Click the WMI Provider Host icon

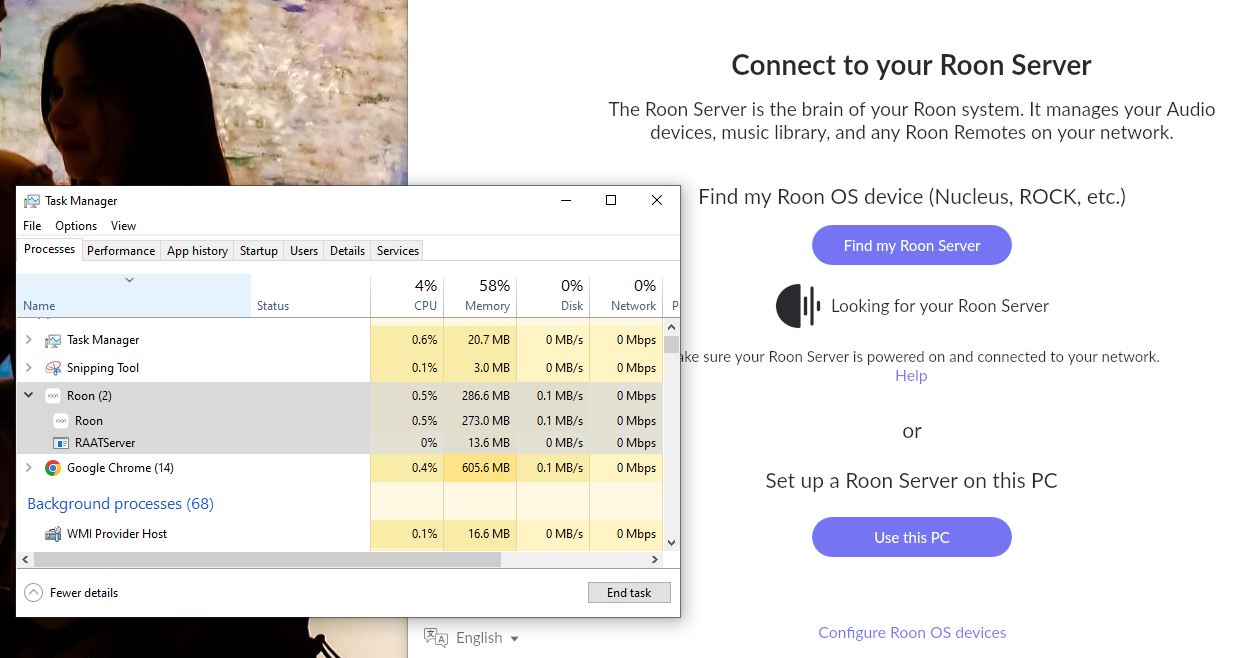(x=53, y=534)
